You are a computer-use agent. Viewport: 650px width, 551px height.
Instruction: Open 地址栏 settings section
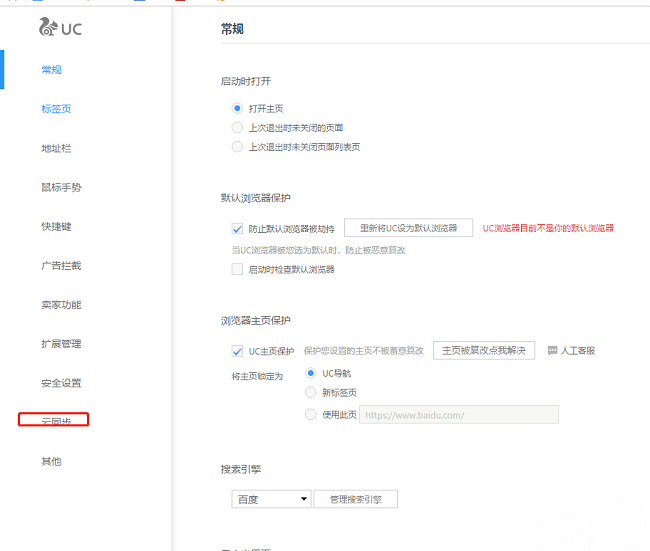point(56,148)
